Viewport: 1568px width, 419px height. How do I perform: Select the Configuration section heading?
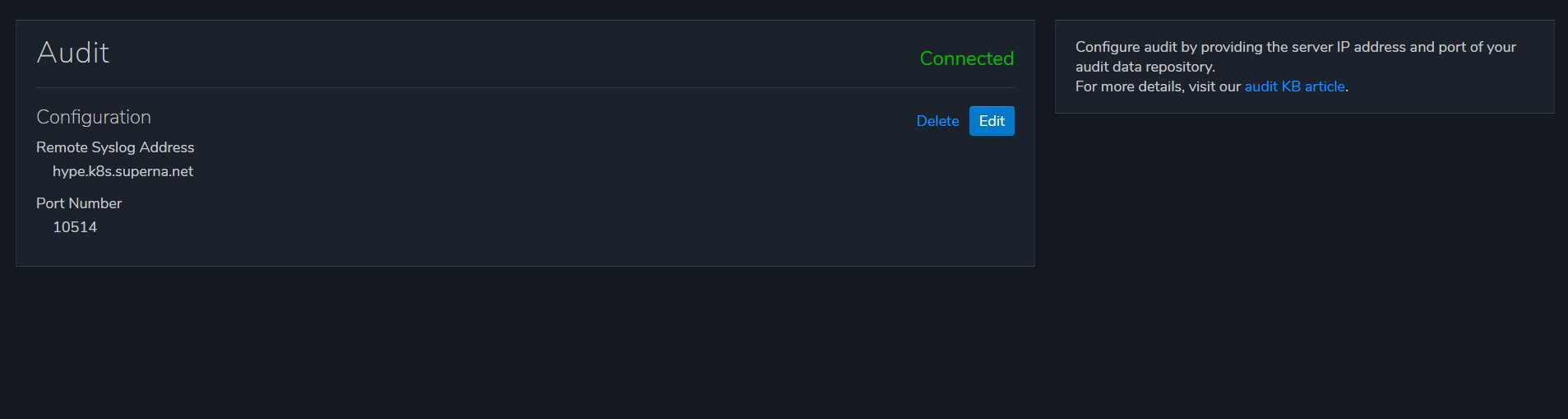click(x=94, y=117)
